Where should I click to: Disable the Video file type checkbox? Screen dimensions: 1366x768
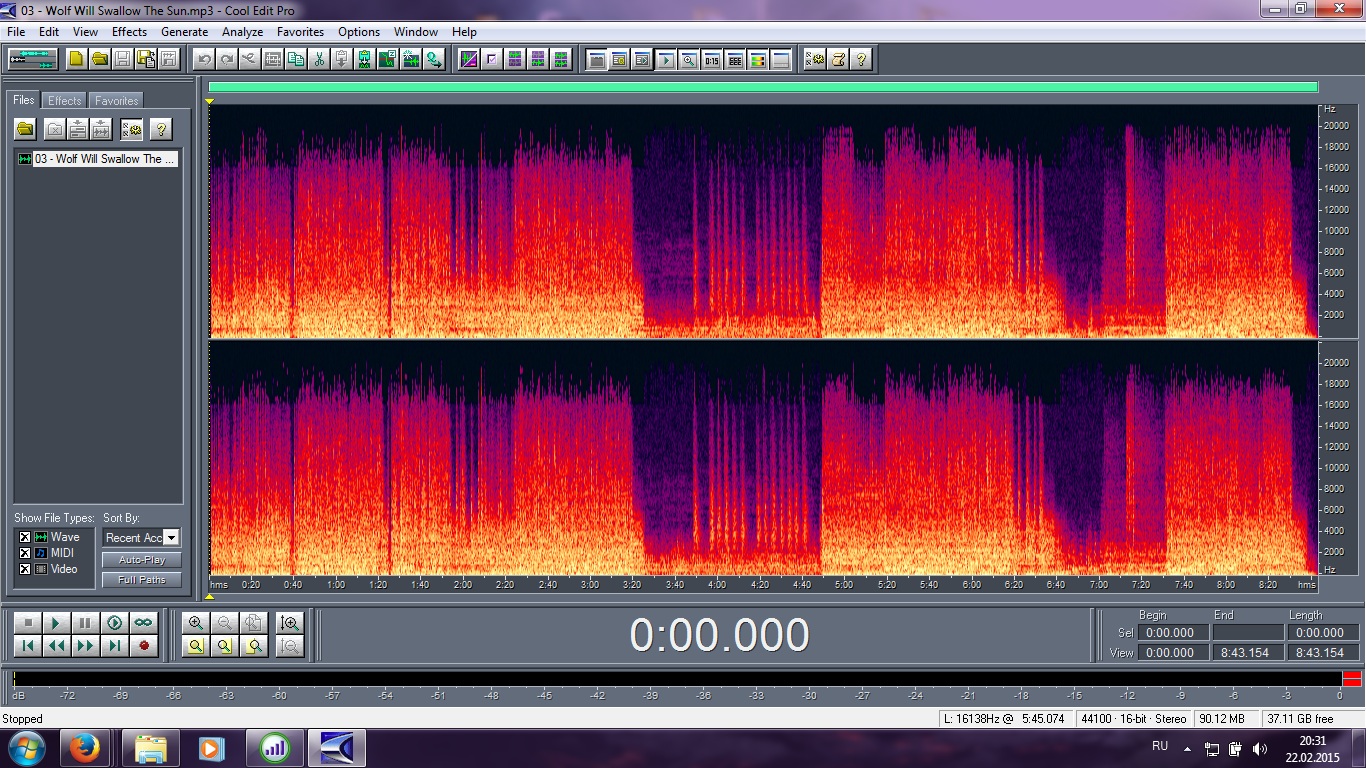[25, 569]
